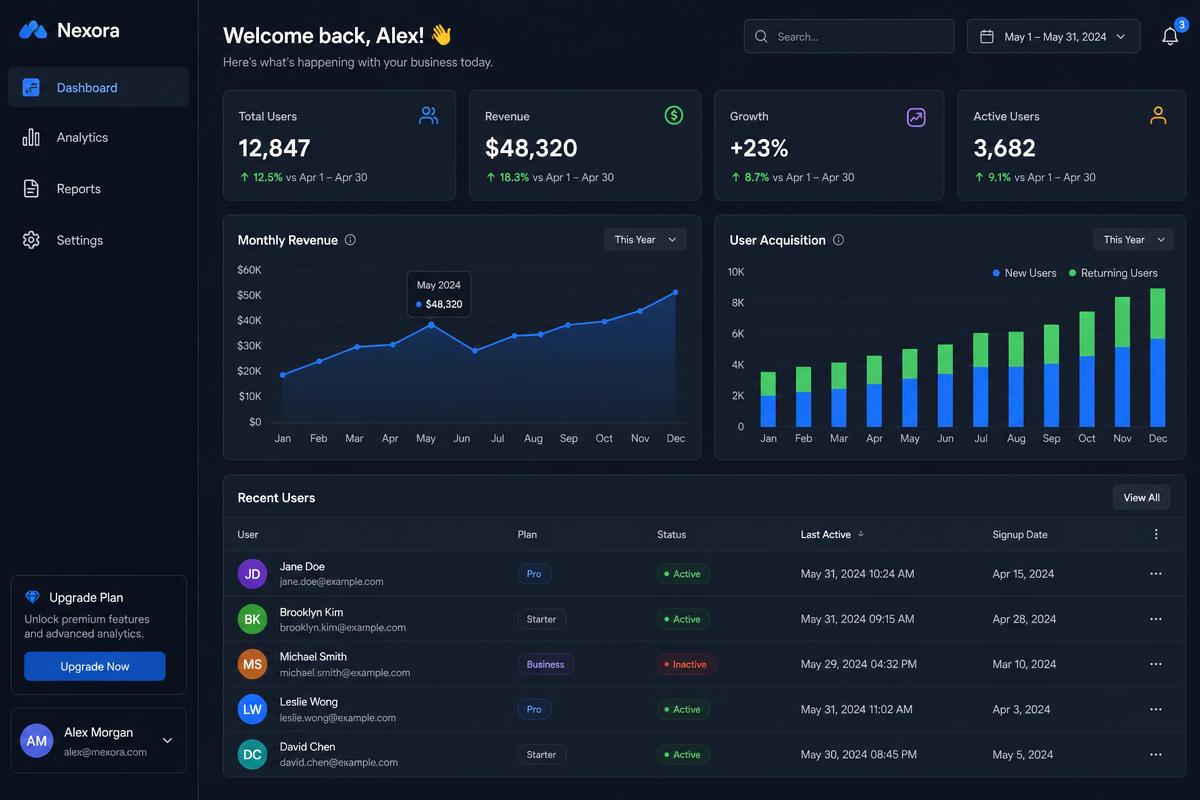Click the Revenue dollar icon
The height and width of the screenshot is (800, 1200).
[674, 116]
